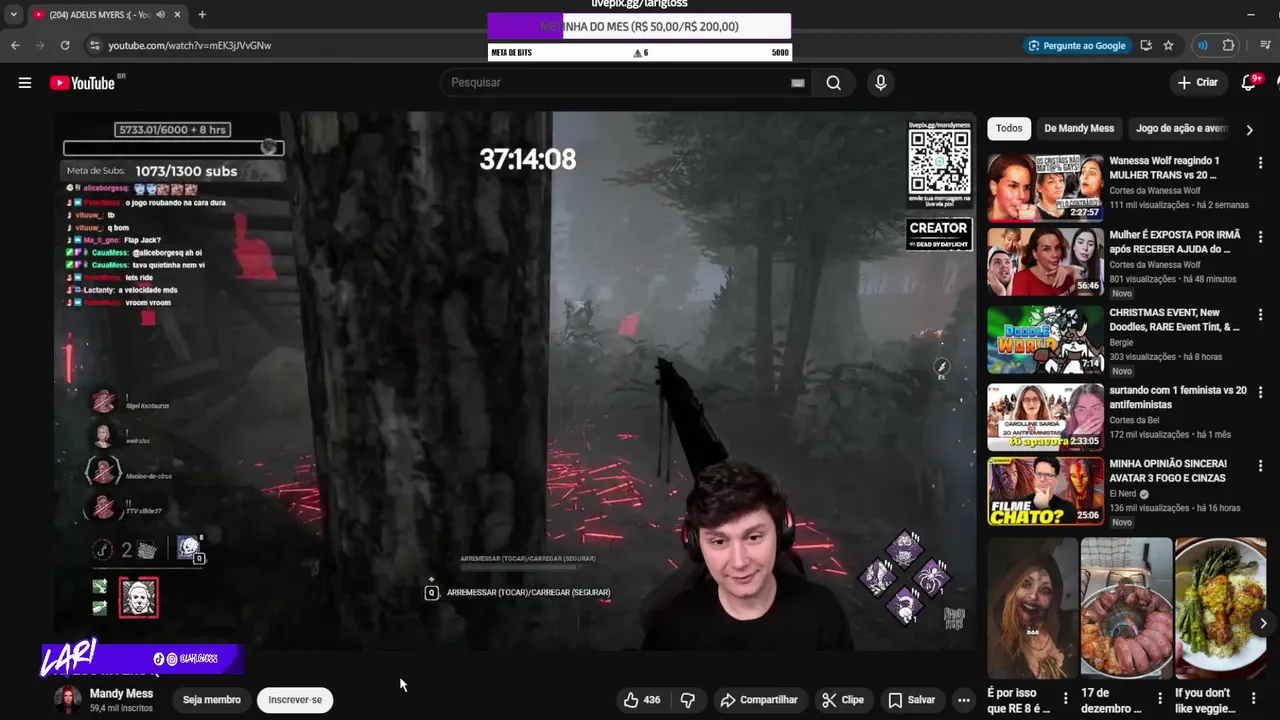This screenshot has width=1280, height=720.
Task: Close the ADEUS MYERS browser tab
Action: [177, 15]
